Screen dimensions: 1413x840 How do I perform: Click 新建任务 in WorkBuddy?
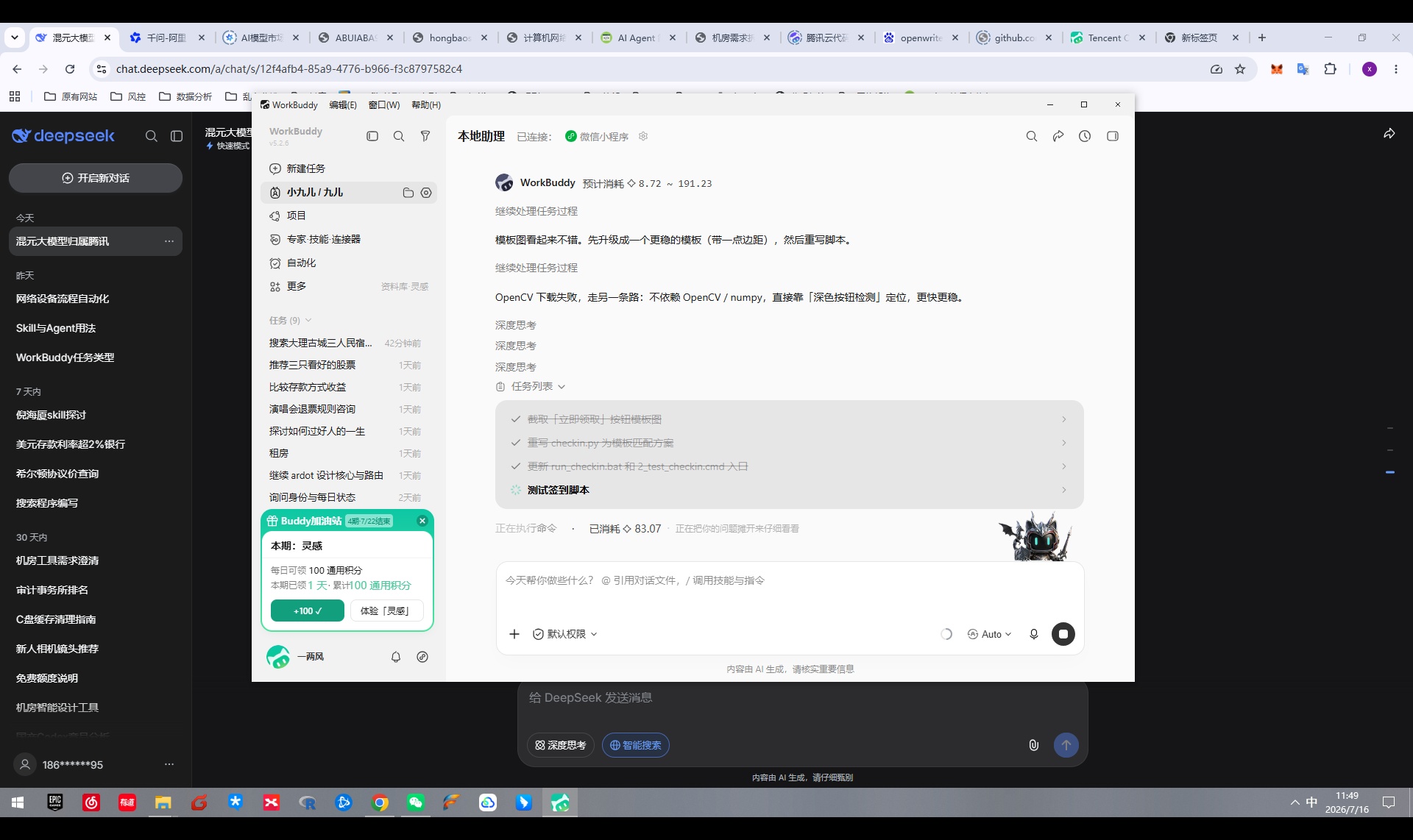click(x=349, y=168)
